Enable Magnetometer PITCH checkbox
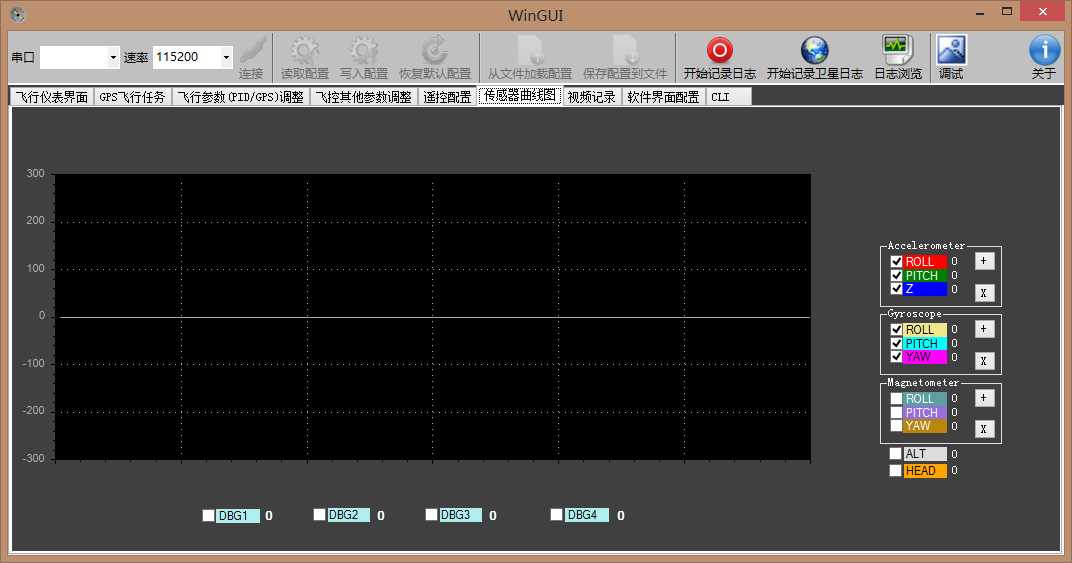 (896, 412)
